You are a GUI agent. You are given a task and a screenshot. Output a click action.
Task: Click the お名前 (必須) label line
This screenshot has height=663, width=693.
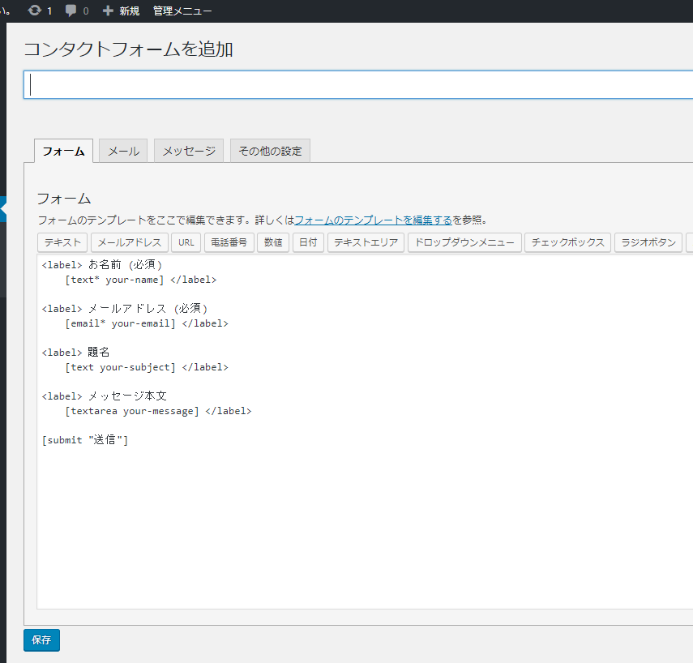[x=102, y=265]
